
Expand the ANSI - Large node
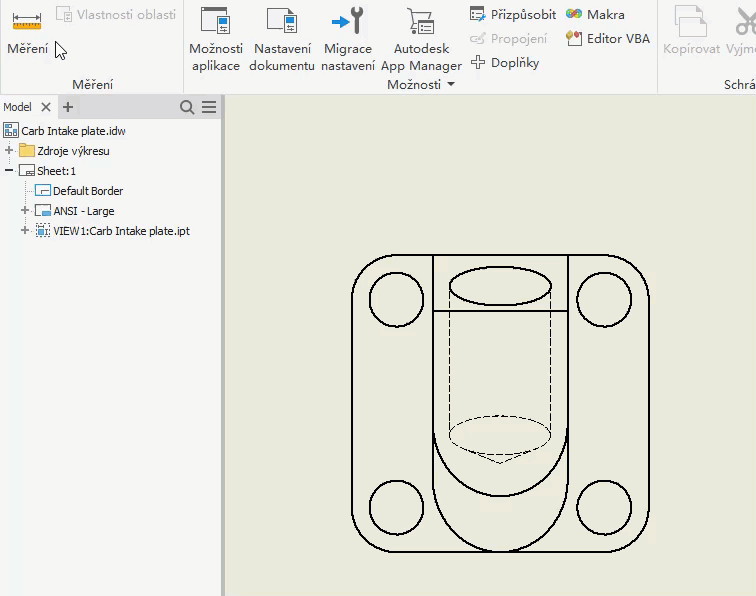click(x=26, y=211)
